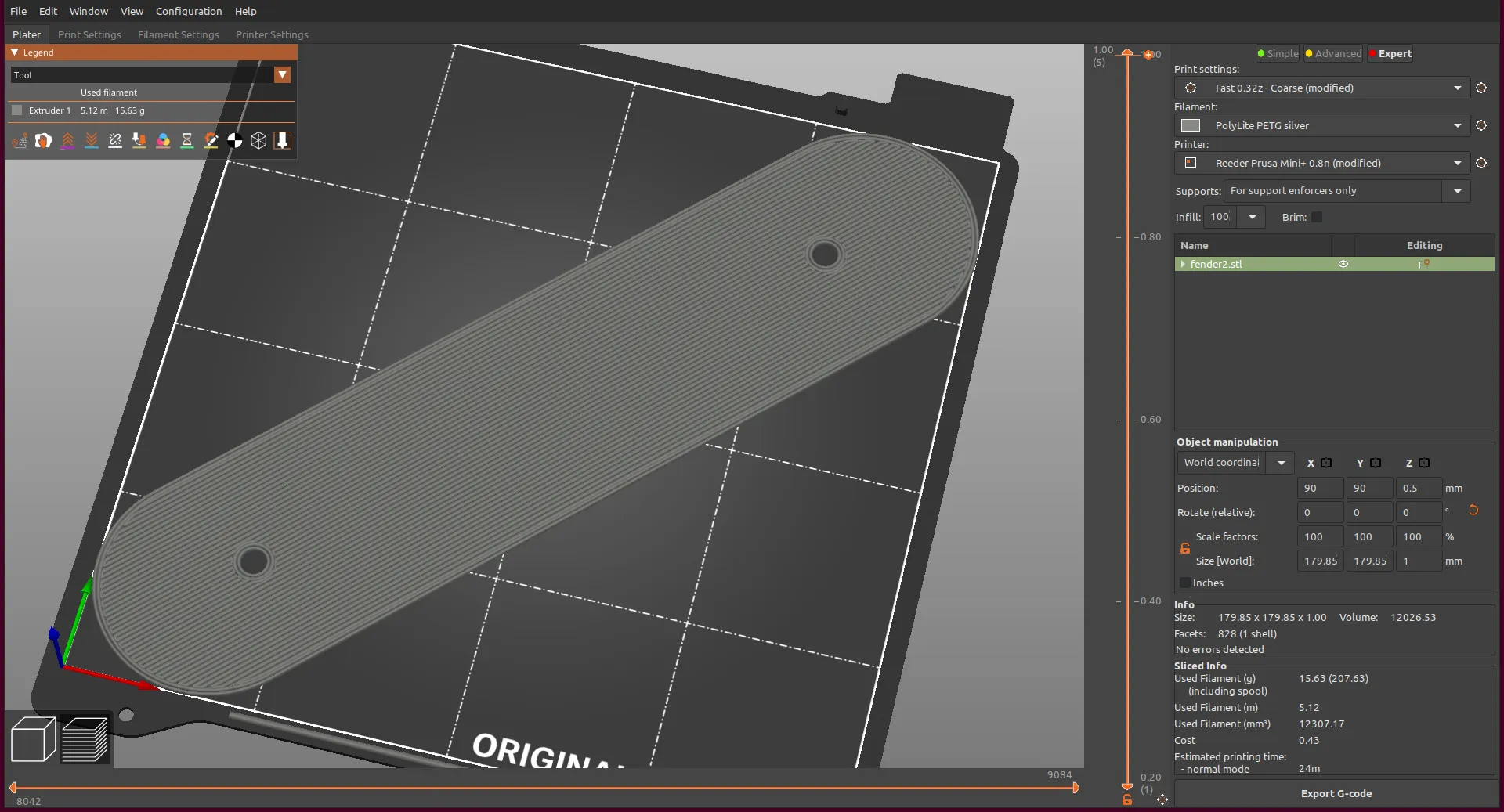Toggle center of gravity marker icon
Image resolution: width=1504 pixels, height=812 pixels.
(x=234, y=141)
